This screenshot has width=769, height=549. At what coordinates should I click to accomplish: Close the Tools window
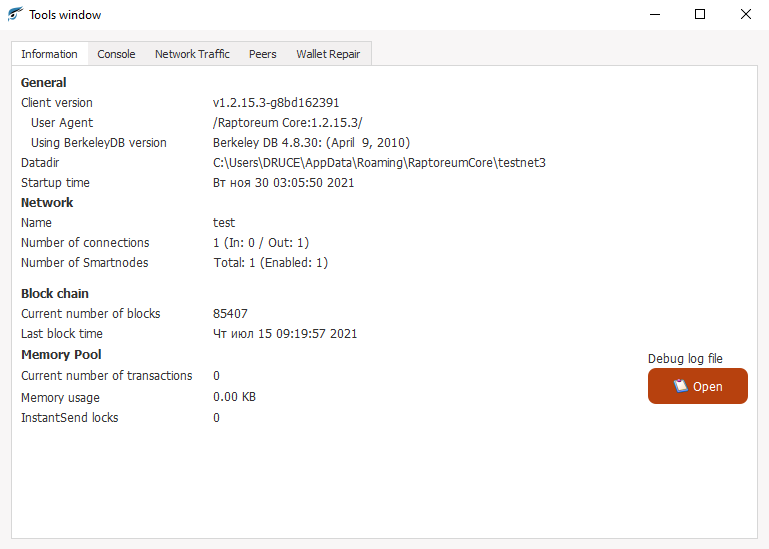click(745, 14)
